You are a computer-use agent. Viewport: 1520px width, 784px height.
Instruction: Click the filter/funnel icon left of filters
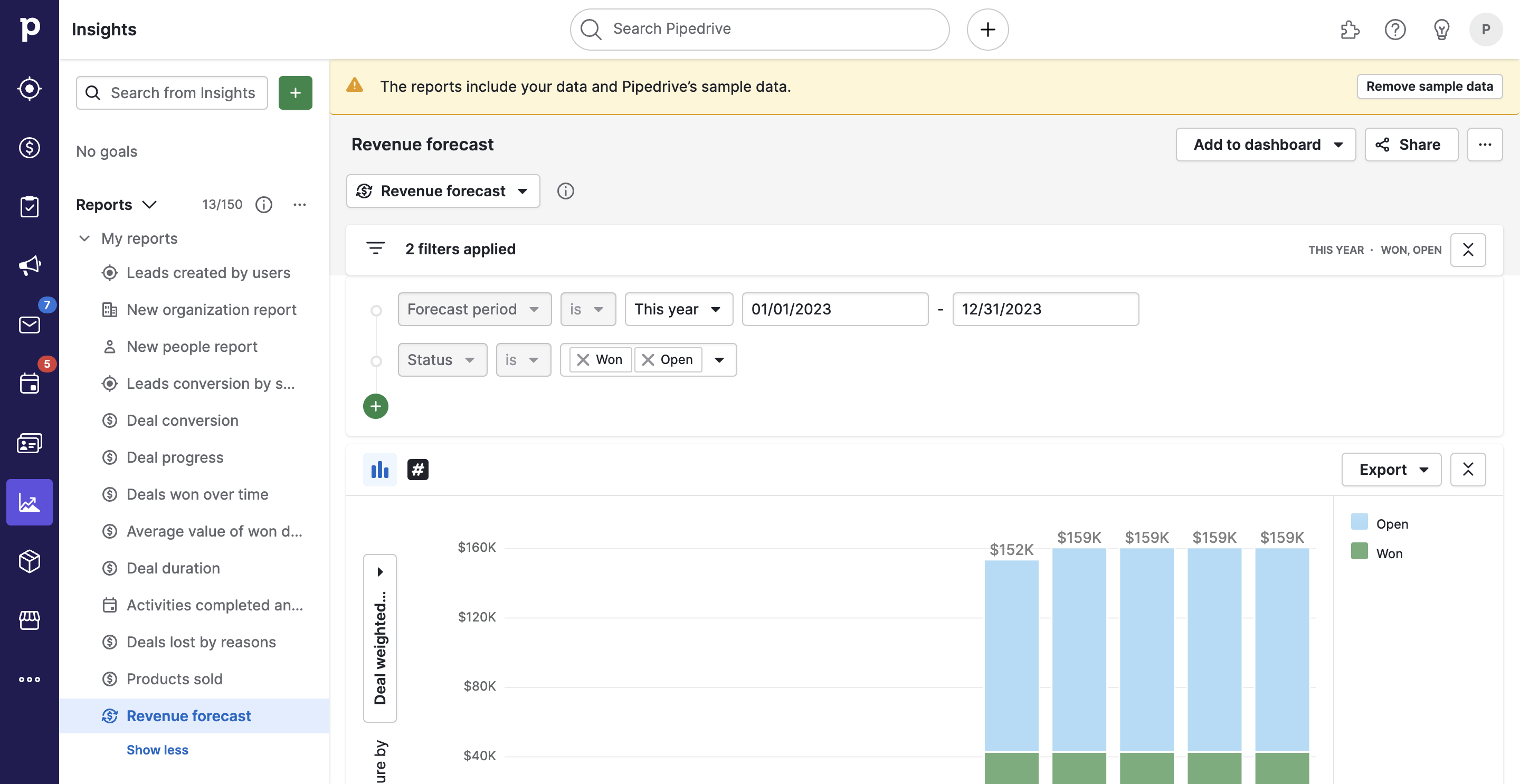click(376, 249)
